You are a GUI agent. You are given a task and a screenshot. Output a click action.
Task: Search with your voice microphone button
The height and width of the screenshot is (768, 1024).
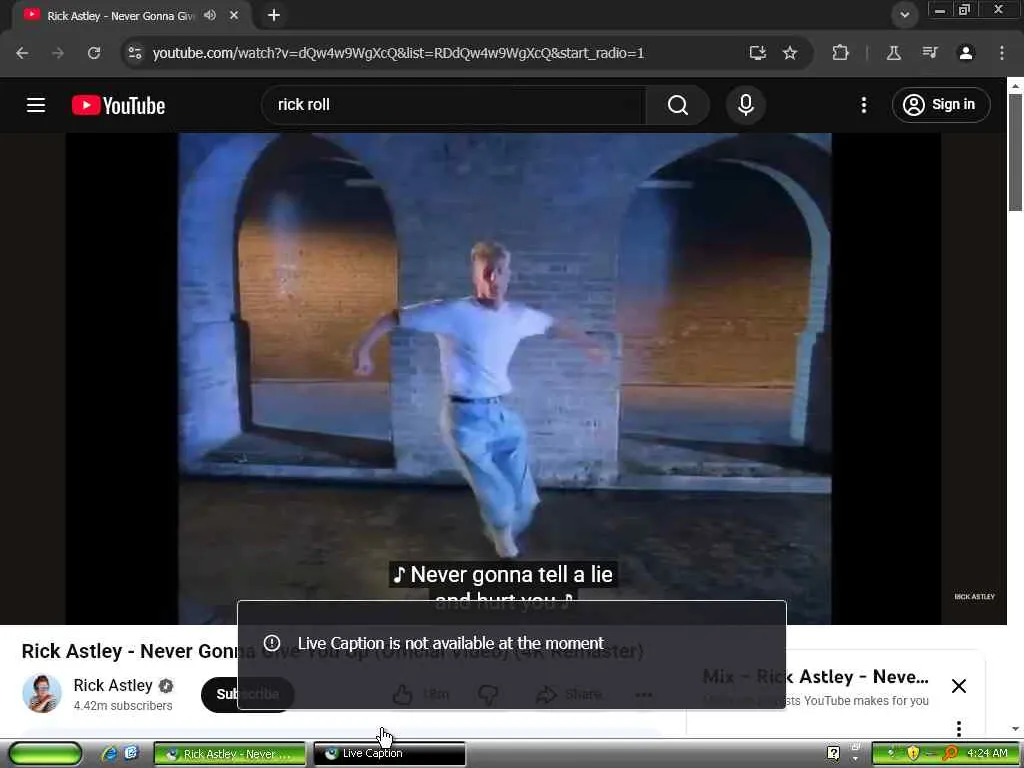746,104
